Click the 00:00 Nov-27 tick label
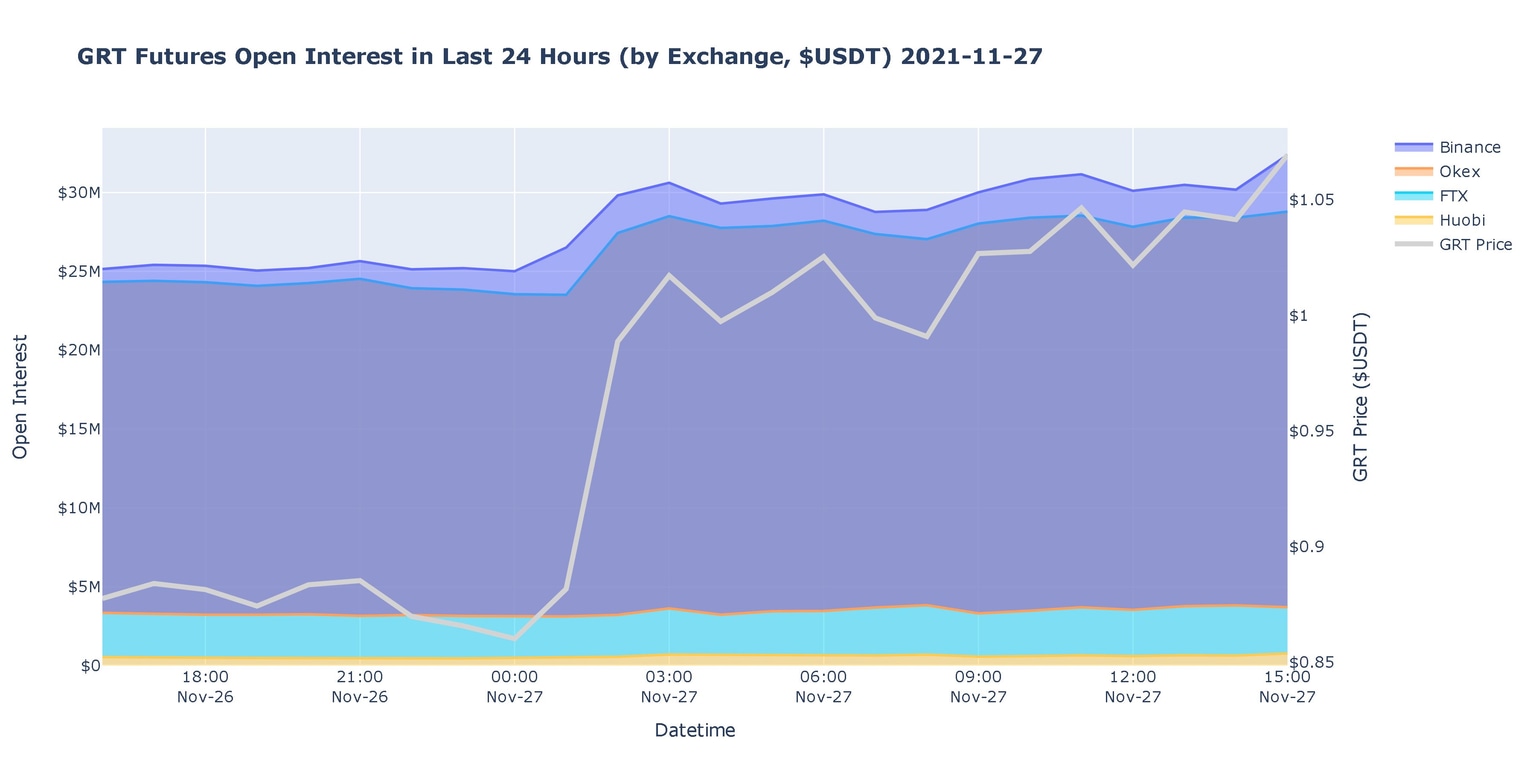Viewport: 1536px width, 768px height. [514, 687]
